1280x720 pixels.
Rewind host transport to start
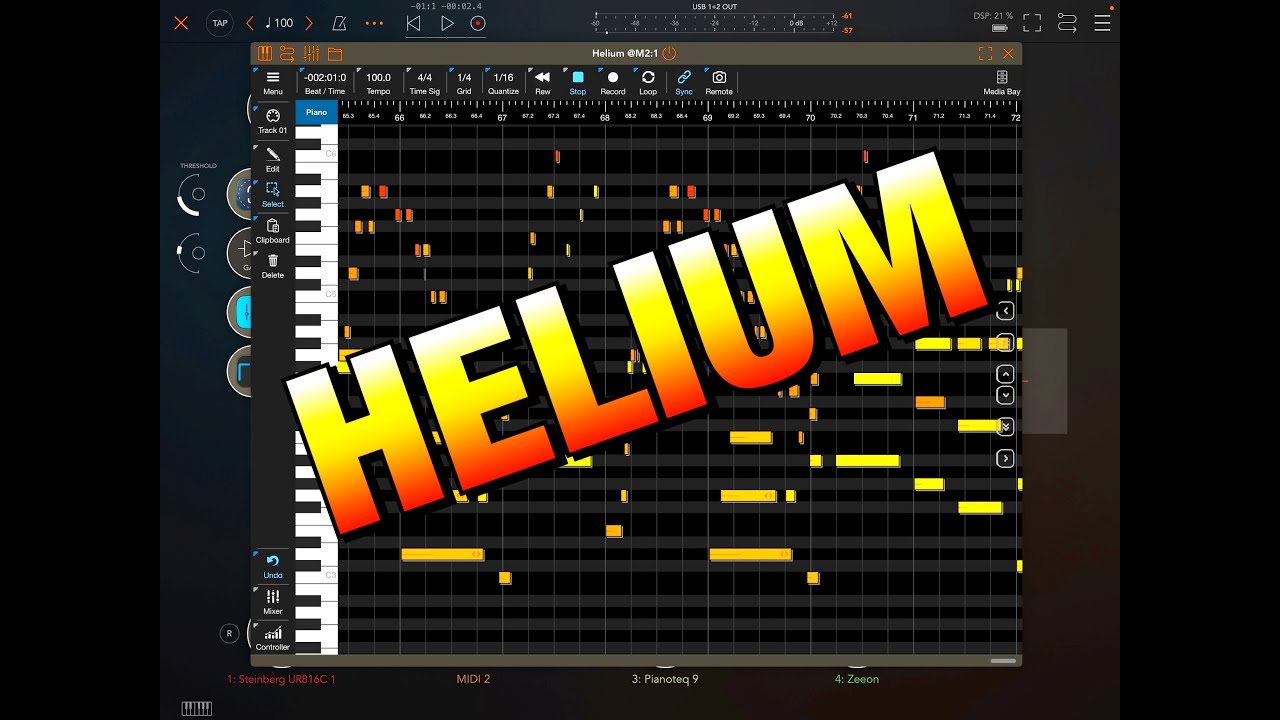click(x=413, y=23)
